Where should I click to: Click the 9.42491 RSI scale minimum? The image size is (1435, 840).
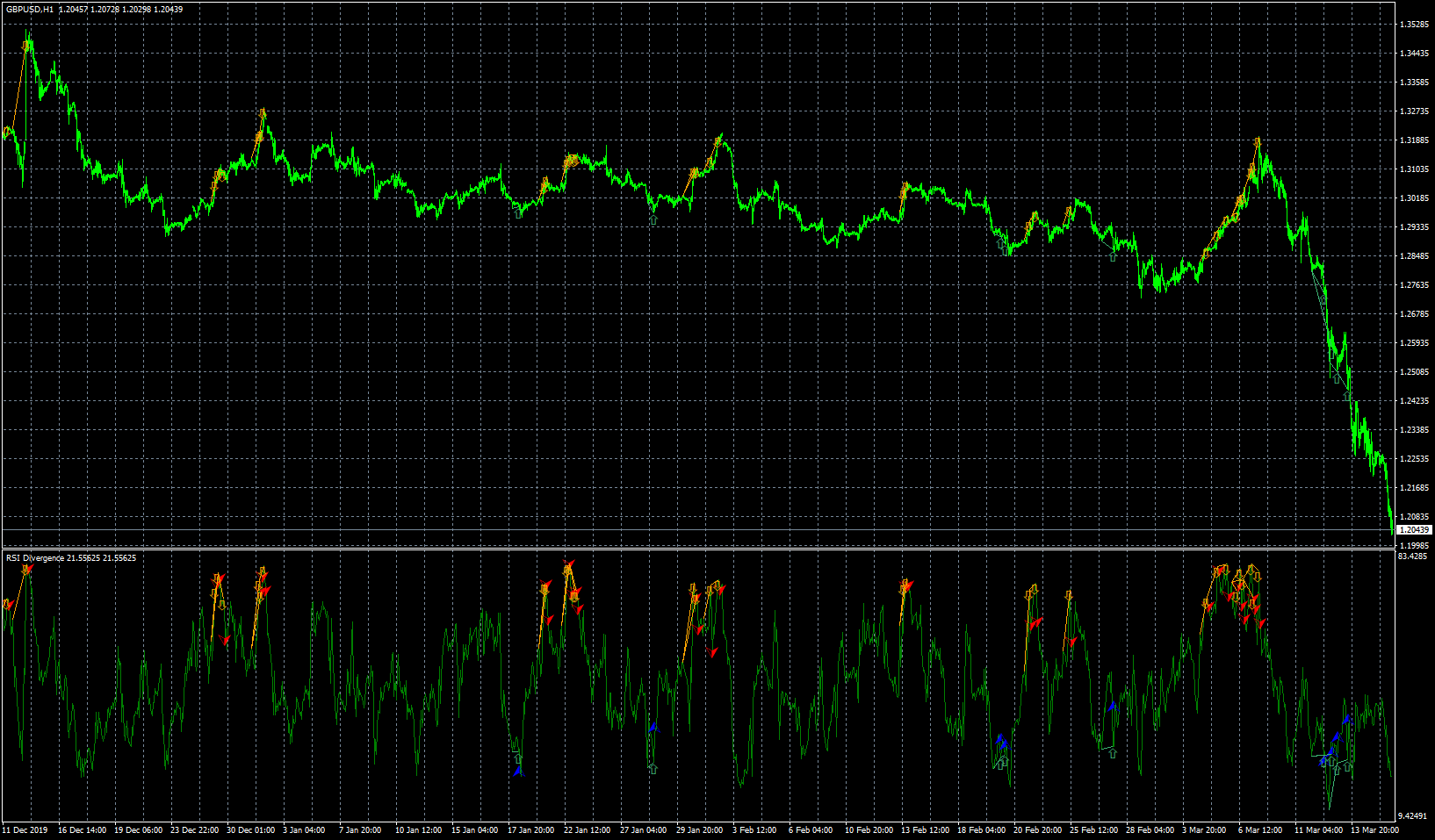[x=1413, y=816]
